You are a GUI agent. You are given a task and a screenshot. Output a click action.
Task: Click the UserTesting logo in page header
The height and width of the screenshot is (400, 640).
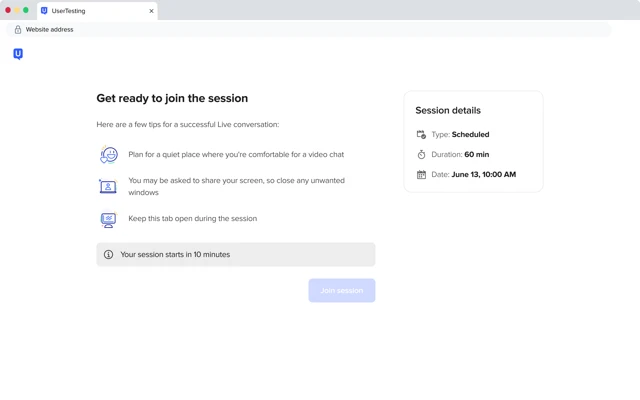(18, 54)
